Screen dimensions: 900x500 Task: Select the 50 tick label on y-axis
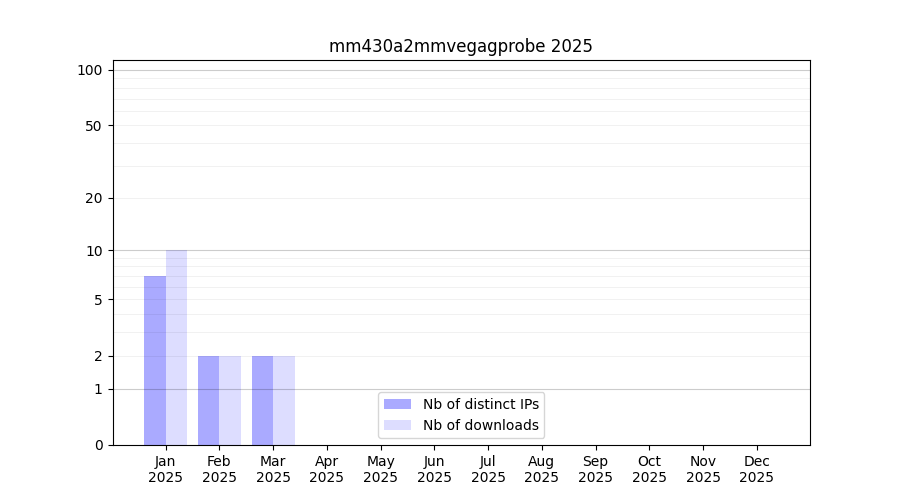tap(93, 126)
